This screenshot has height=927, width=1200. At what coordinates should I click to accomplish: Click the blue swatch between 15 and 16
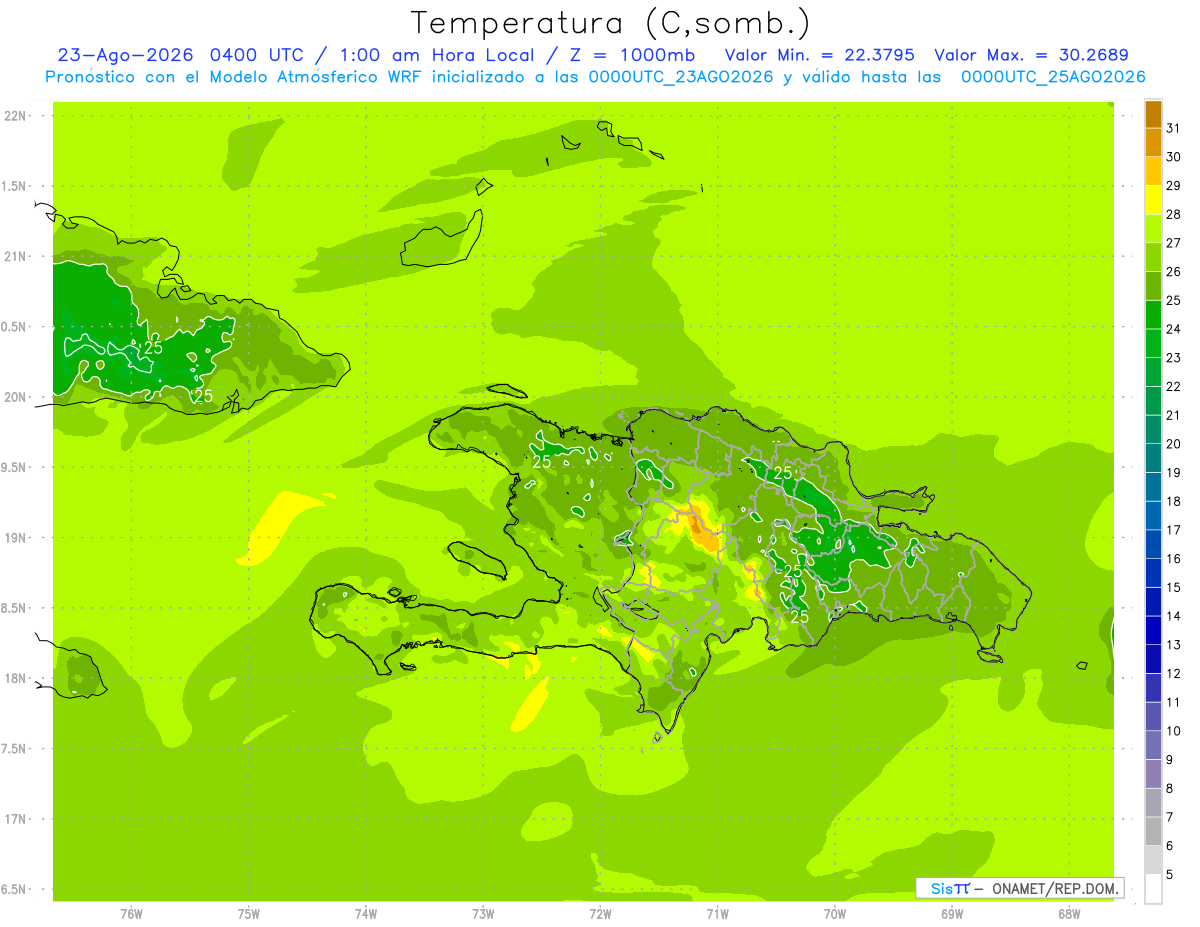pyautogui.click(x=1153, y=572)
